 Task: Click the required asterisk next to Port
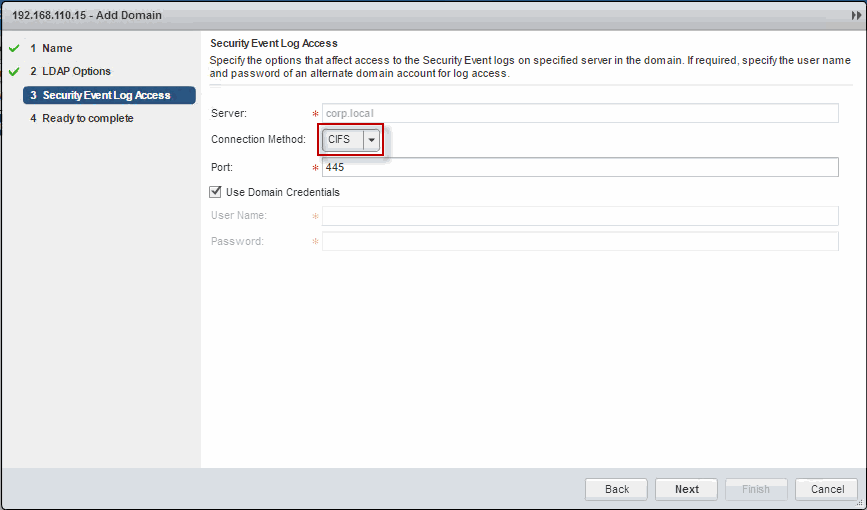tap(315, 168)
